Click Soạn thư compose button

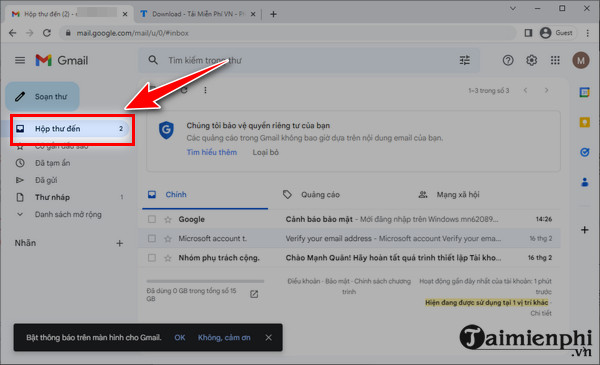[42, 96]
